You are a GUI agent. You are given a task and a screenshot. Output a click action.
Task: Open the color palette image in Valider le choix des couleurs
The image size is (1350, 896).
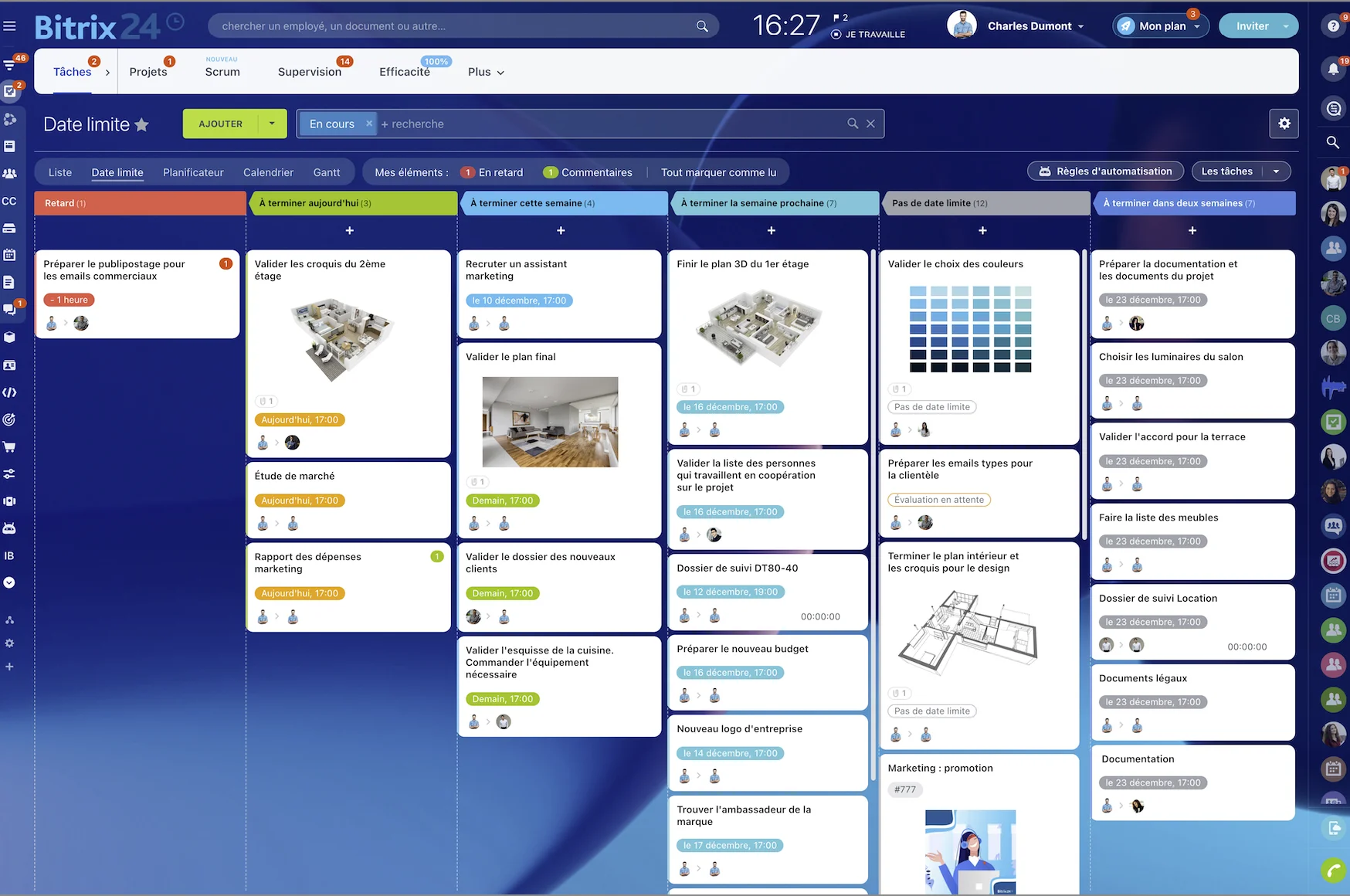point(970,329)
